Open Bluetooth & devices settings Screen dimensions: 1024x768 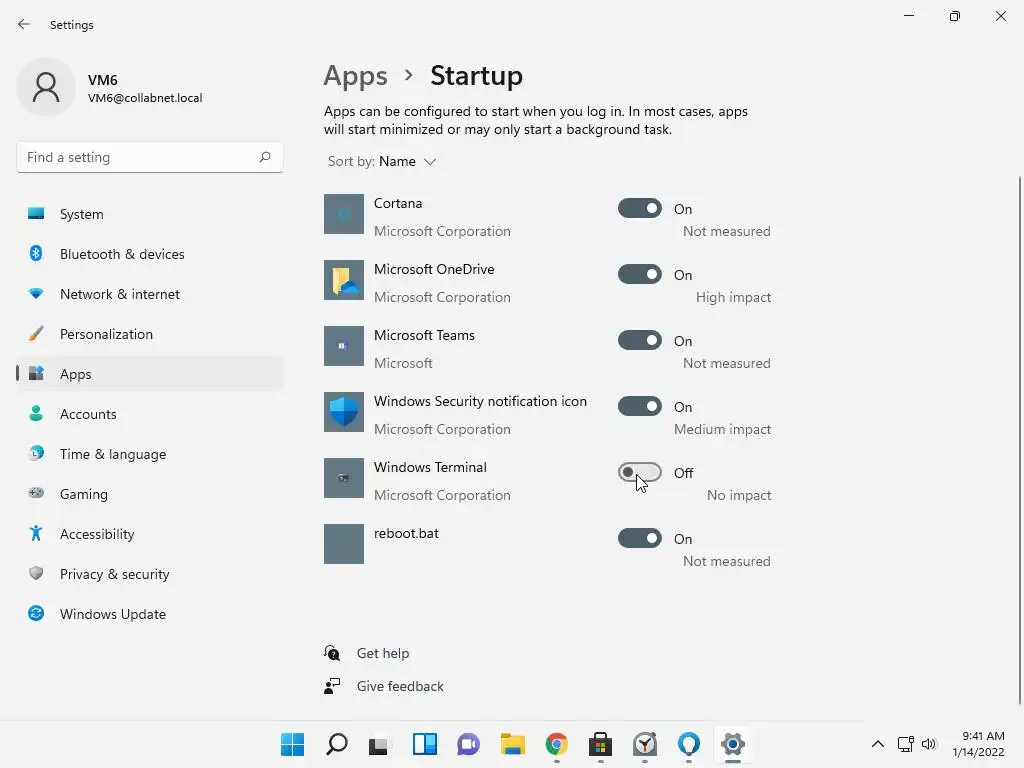click(150, 254)
